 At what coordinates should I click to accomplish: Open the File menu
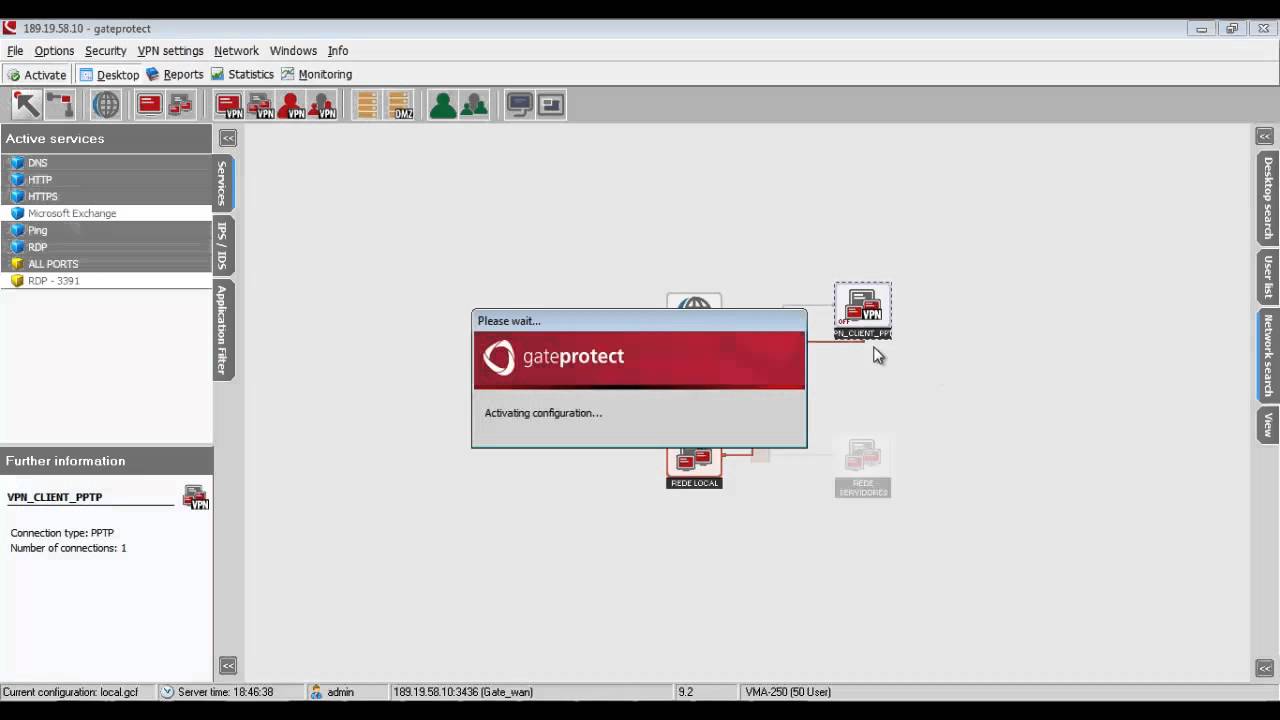[x=15, y=51]
